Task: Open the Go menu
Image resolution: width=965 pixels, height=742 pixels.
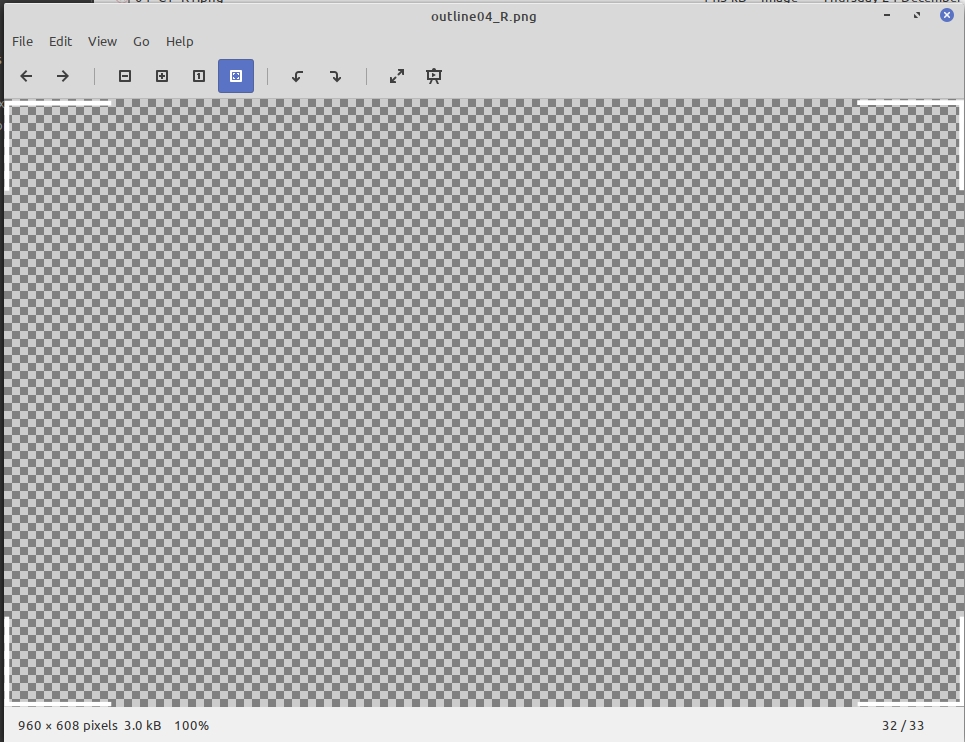Action: [x=141, y=41]
